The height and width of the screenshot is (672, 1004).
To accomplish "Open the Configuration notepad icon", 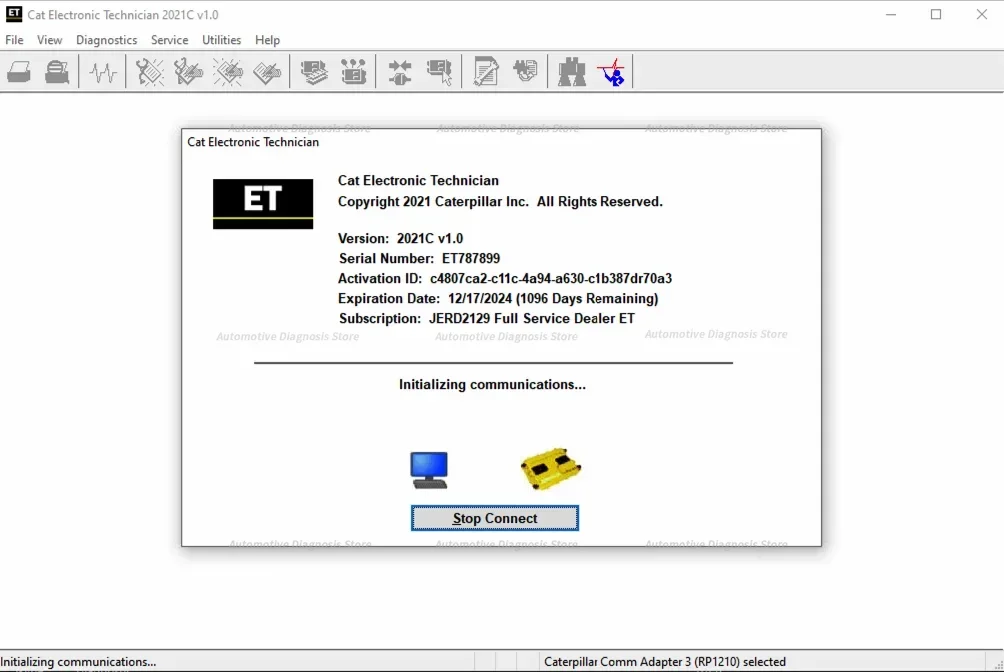I will [x=485, y=71].
